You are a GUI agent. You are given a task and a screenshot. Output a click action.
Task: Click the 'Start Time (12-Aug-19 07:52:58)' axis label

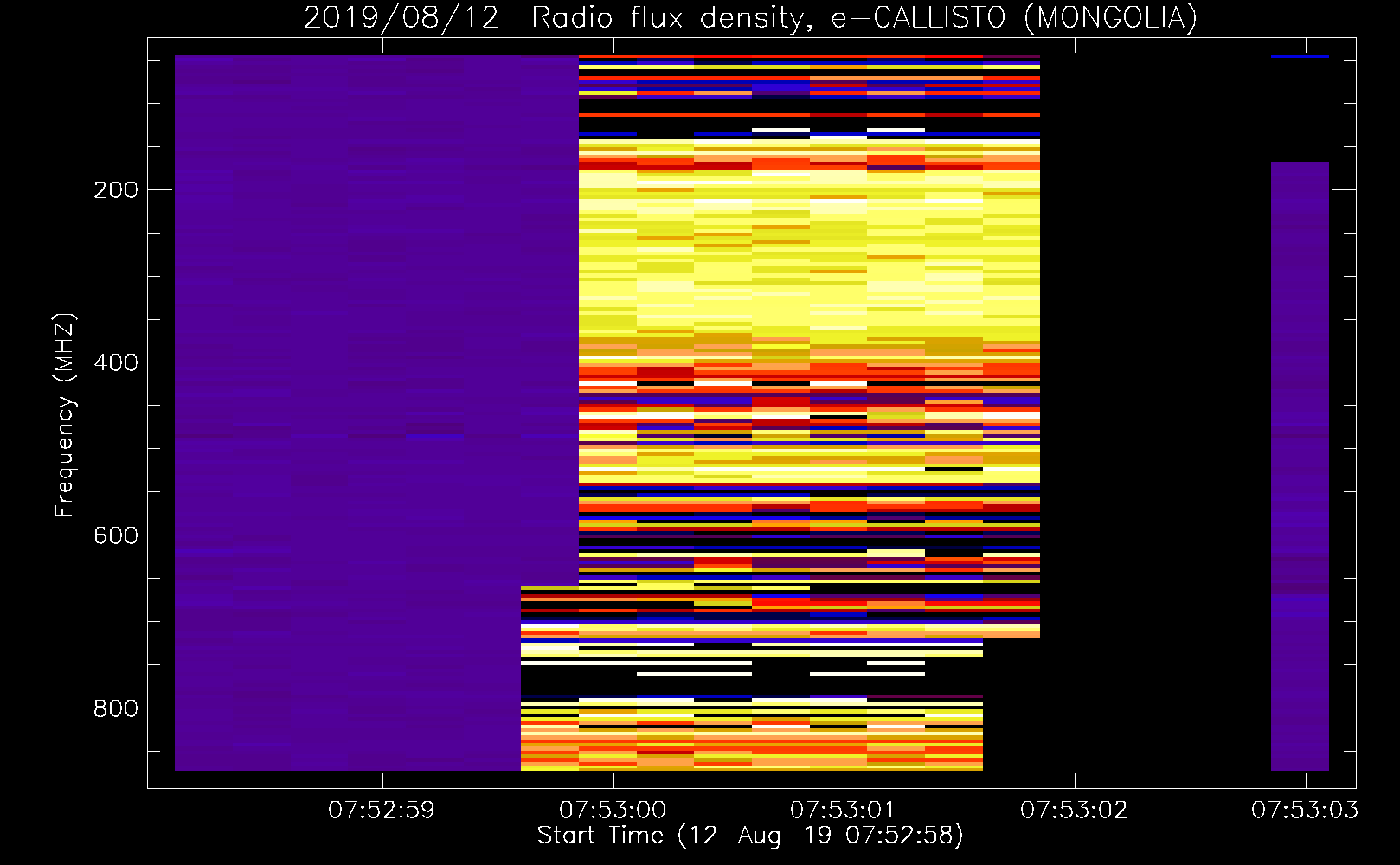pos(750,836)
